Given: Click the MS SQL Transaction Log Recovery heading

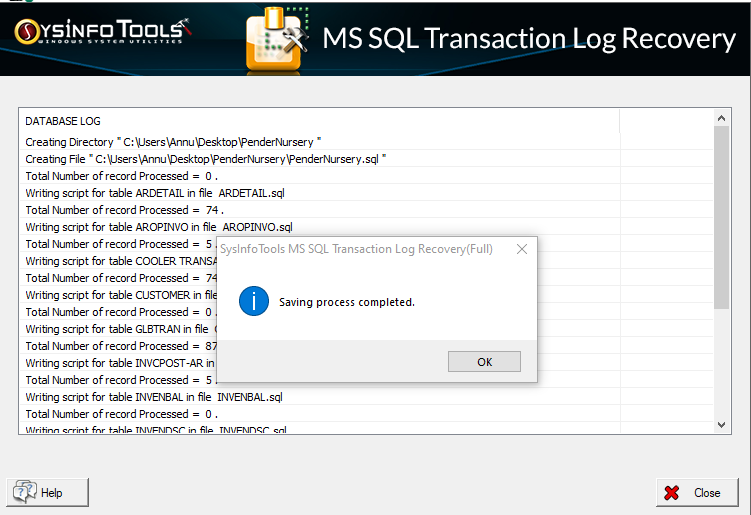Looking at the screenshot, I should 528,39.
